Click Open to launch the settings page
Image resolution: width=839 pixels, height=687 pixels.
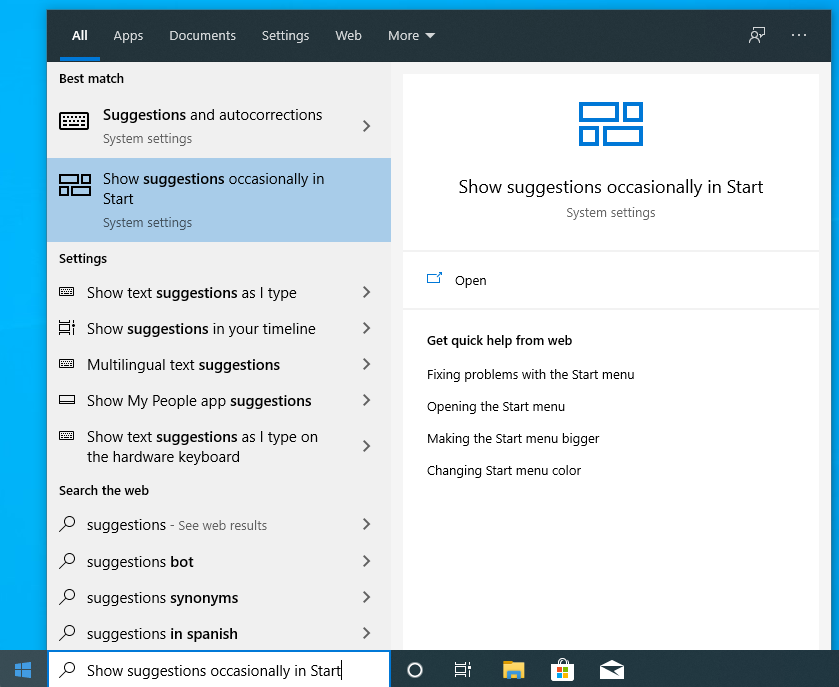(470, 280)
